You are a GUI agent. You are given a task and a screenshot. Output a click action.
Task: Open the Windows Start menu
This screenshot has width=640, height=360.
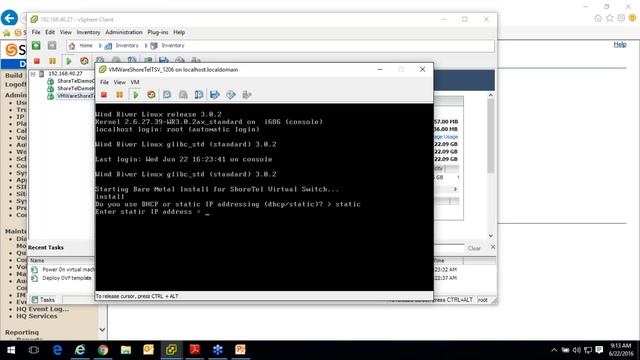click(x=11, y=350)
